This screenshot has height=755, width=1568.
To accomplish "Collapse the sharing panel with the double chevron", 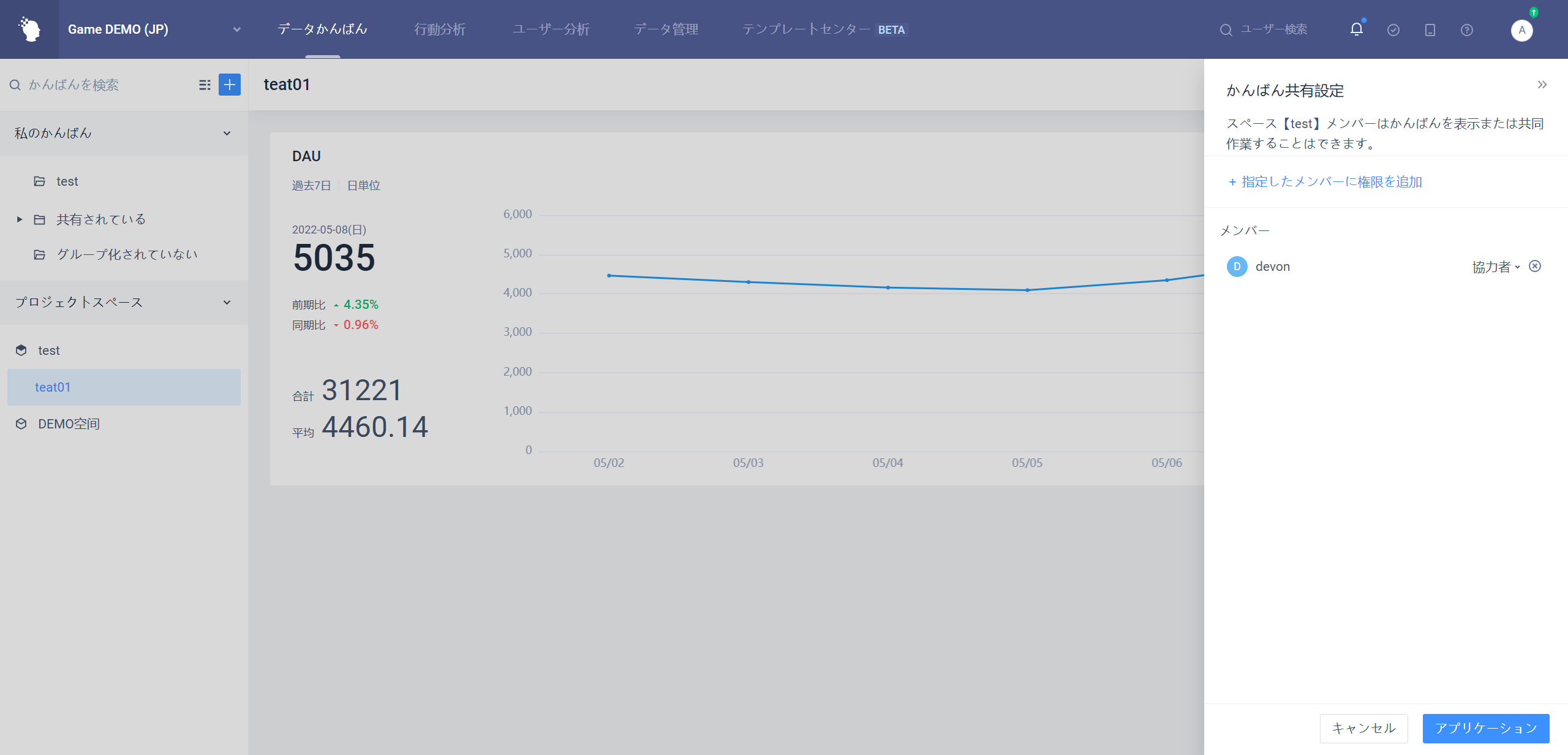I will [1542, 85].
